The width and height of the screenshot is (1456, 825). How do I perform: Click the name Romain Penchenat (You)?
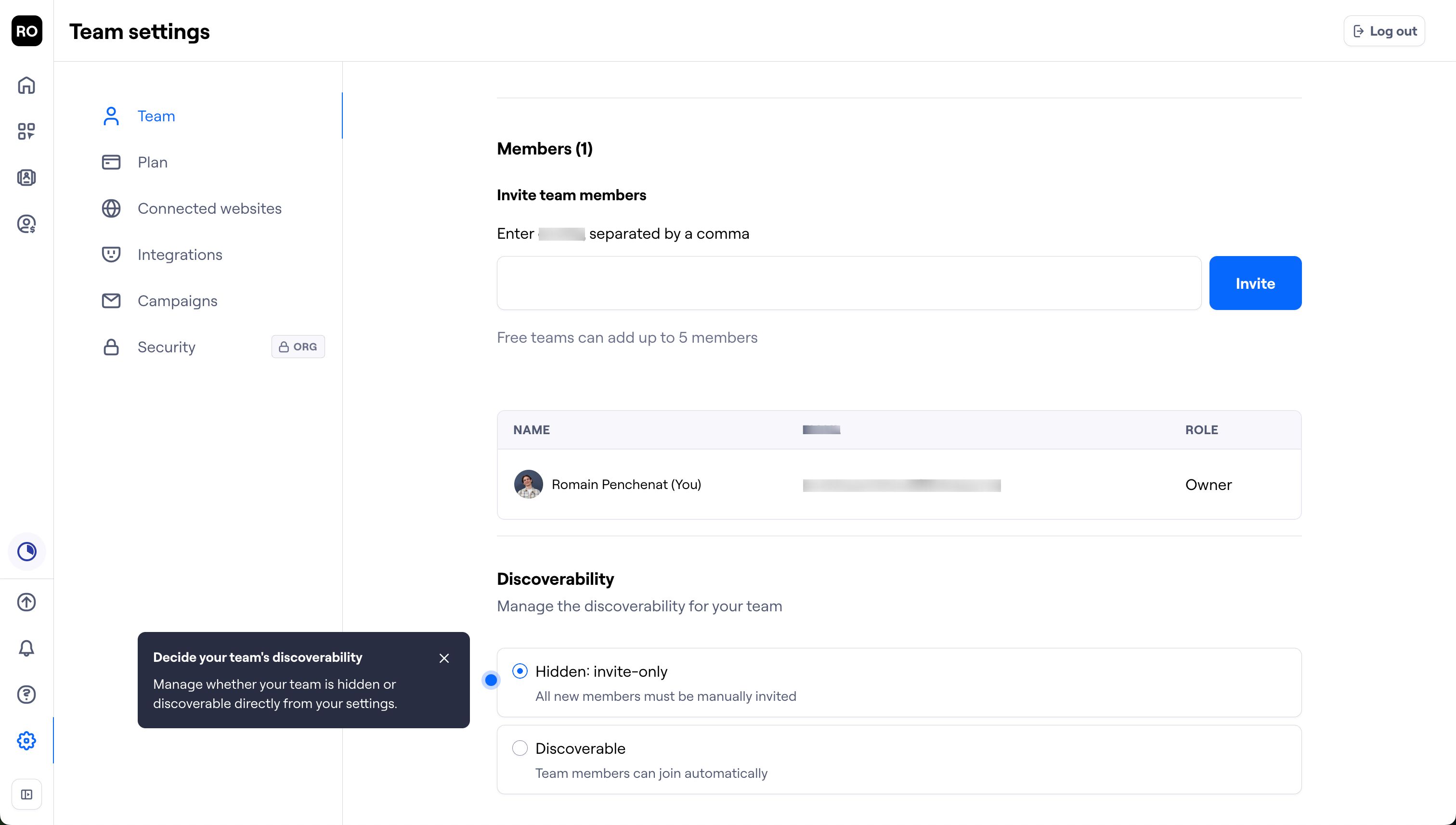pyautogui.click(x=626, y=485)
